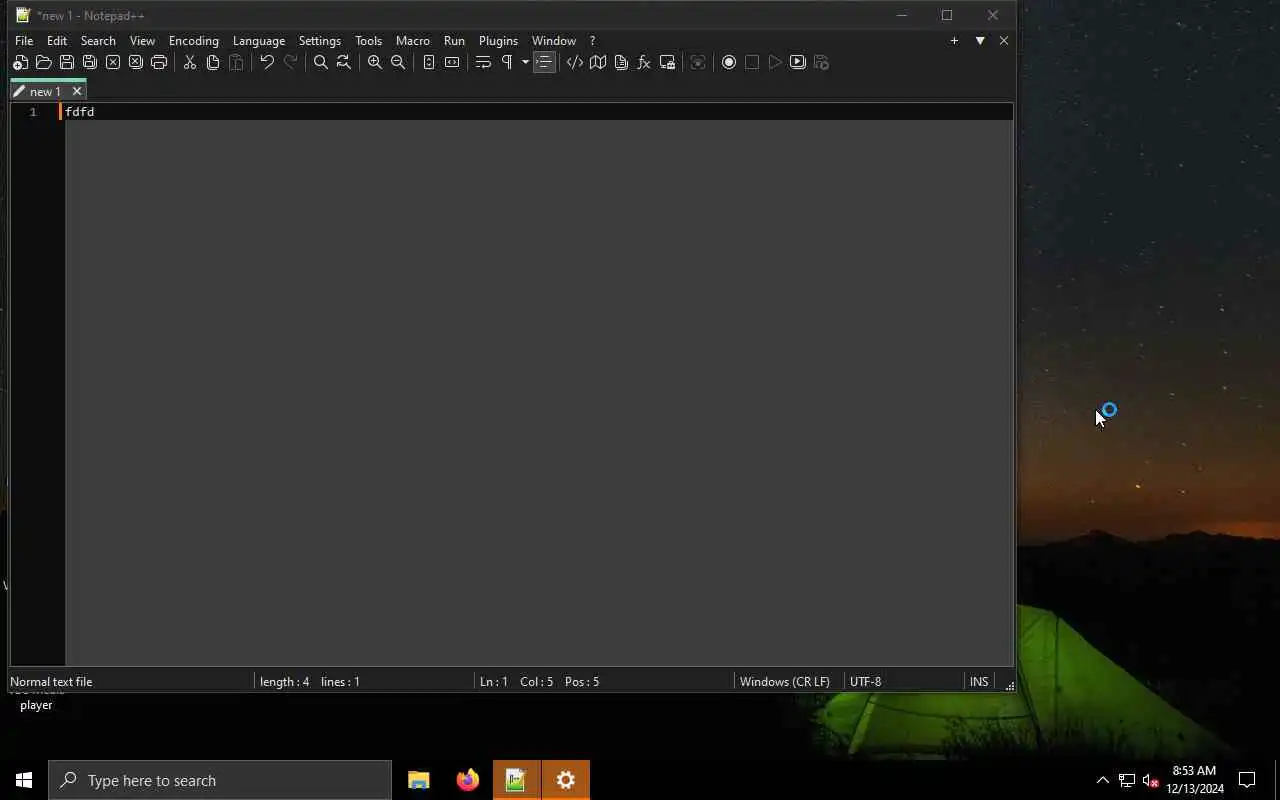The width and height of the screenshot is (1280, 800).
Task: Click the Save recorded macro icon
Action: pyautogui.click(x=821, y=62)
